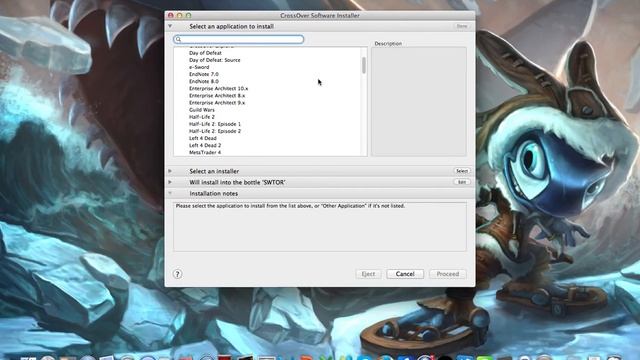Collapse the 'Select an application to install' section
This screenshot has height=360, width=640.
pos(170,26)
